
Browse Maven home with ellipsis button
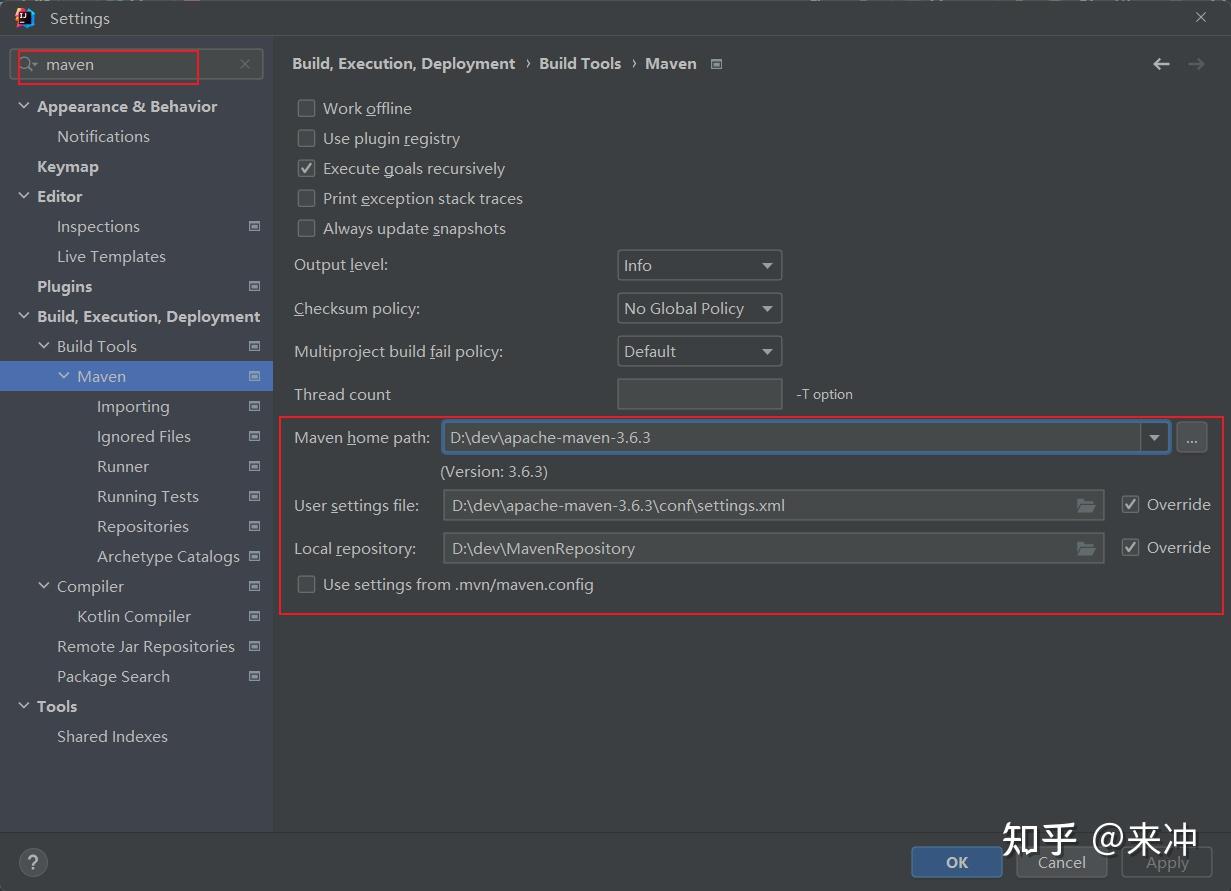1192,437
